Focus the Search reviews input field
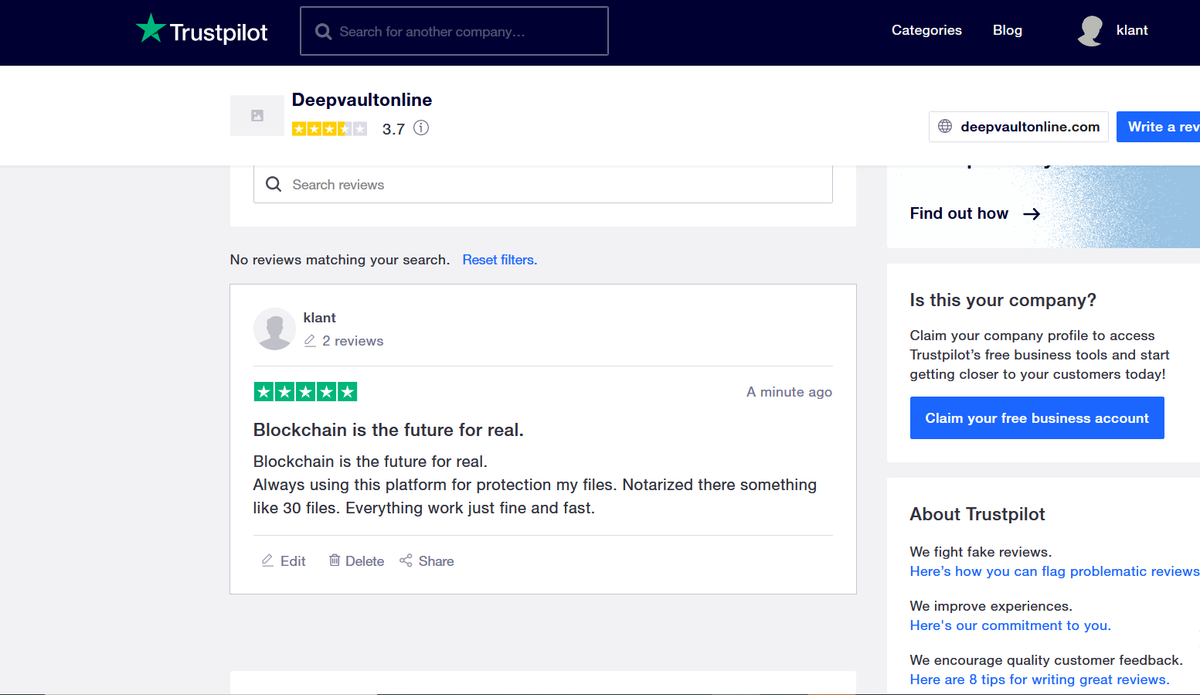 tap(543, 185)
